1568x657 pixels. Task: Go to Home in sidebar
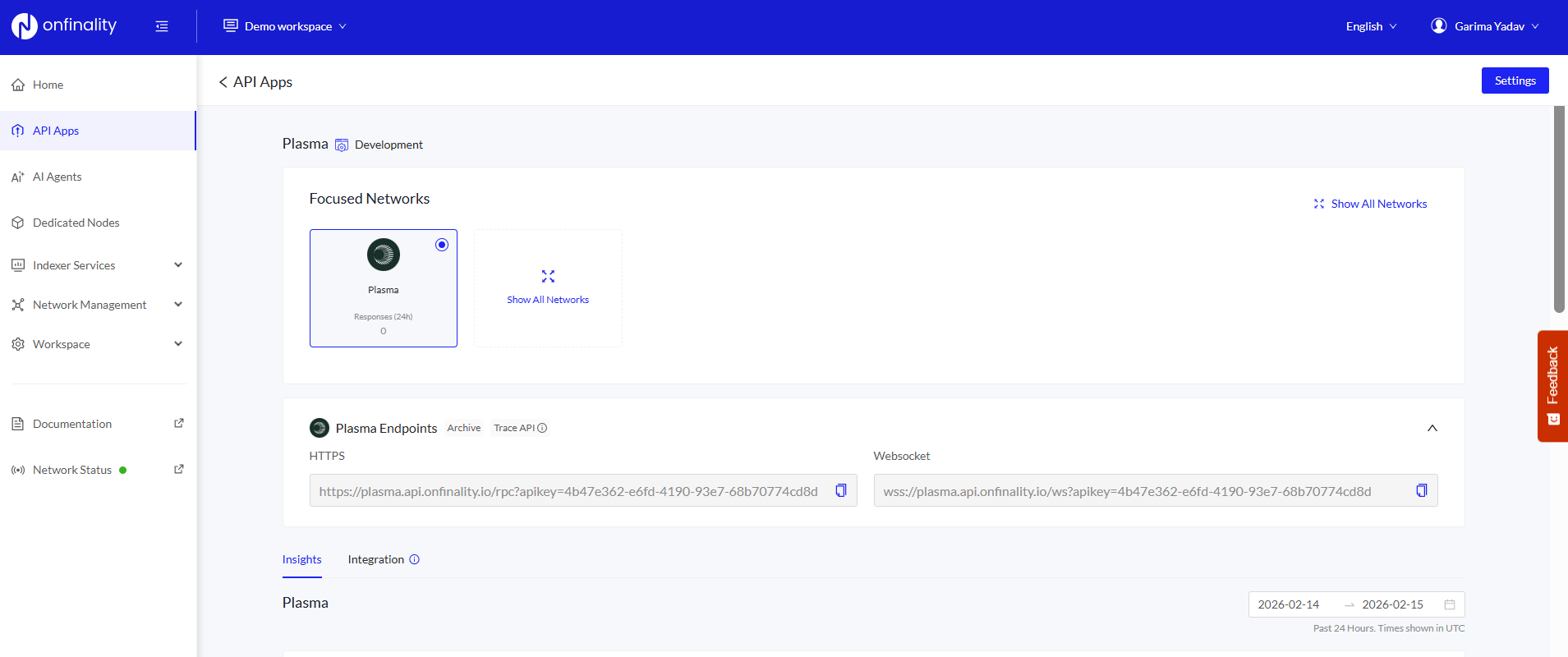[x=98, y=85]
